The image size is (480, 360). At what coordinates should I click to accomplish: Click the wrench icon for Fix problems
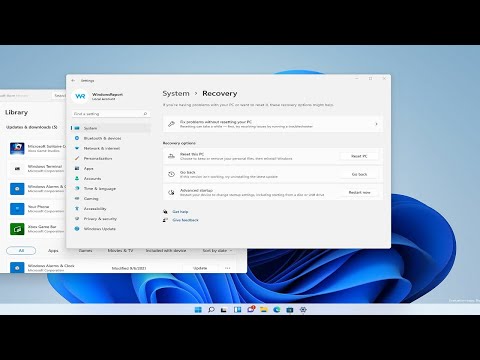pos(171,124)
